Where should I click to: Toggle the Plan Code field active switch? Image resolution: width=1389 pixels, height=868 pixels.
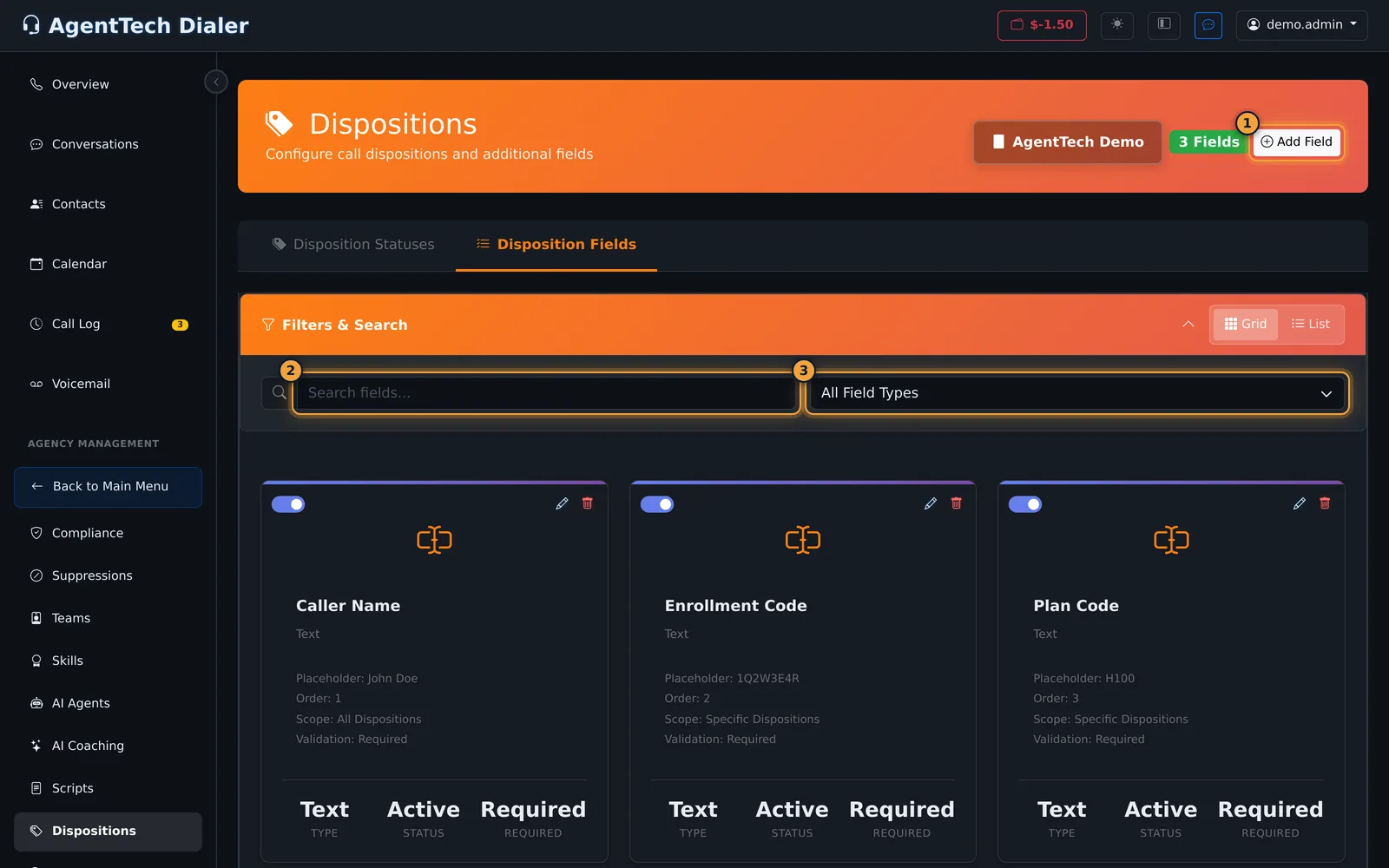coord(1025,504)
